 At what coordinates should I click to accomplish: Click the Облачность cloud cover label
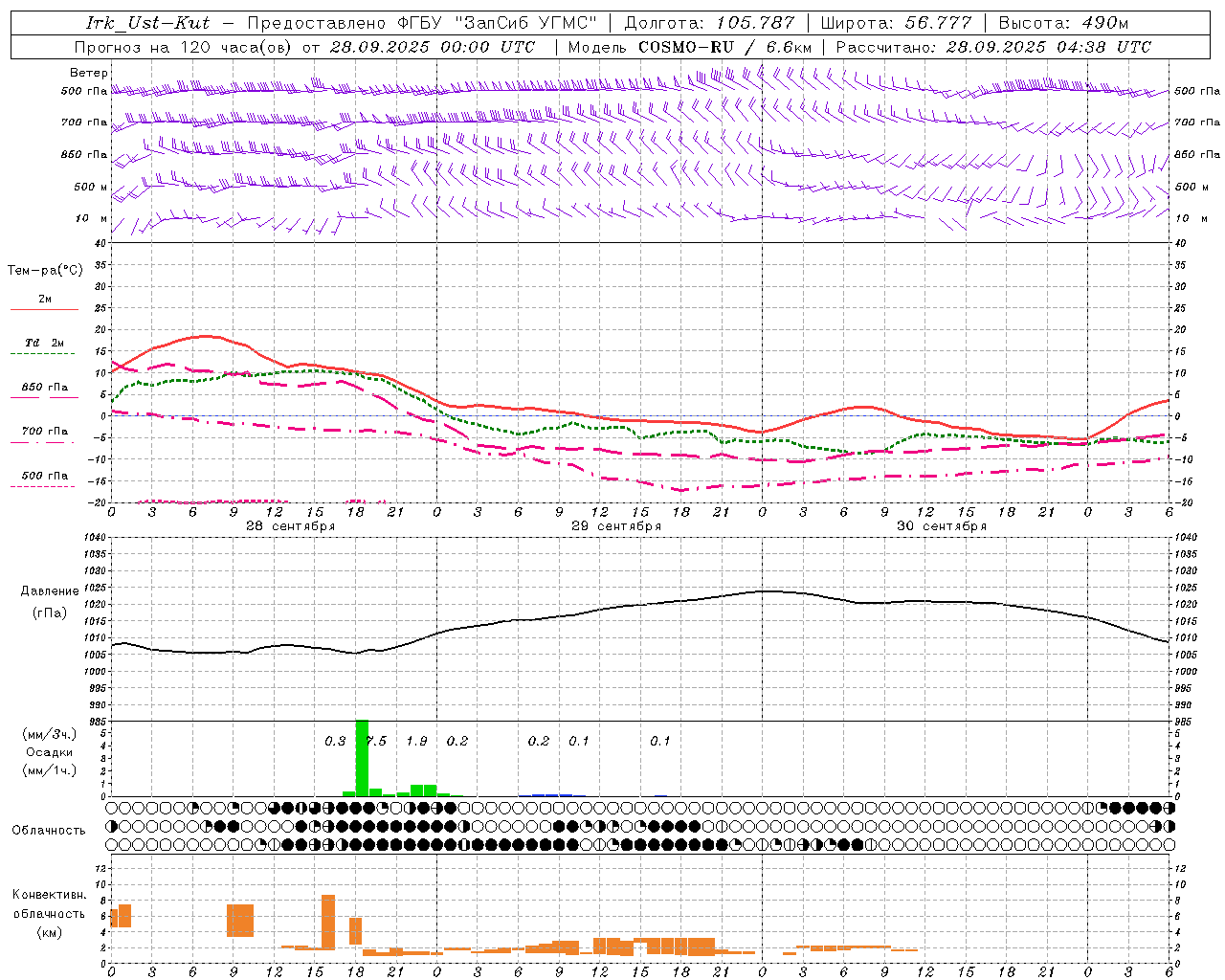[x=49, y=830]
